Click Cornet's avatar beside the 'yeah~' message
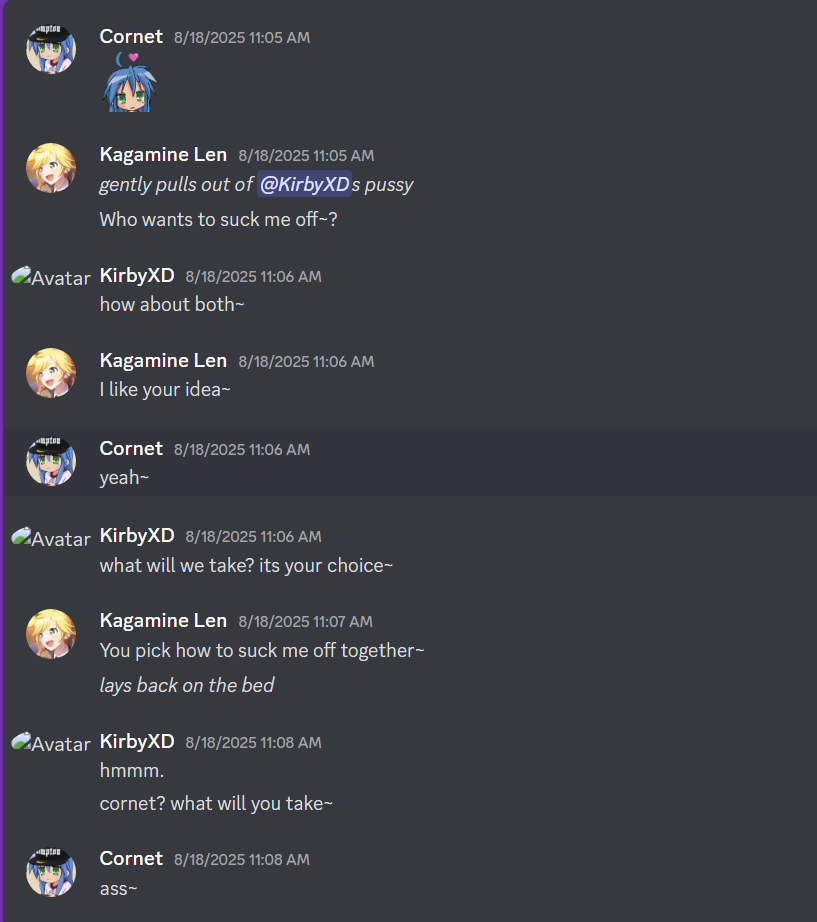This screenshot has width=817, height=922. (x=51, y=461)
